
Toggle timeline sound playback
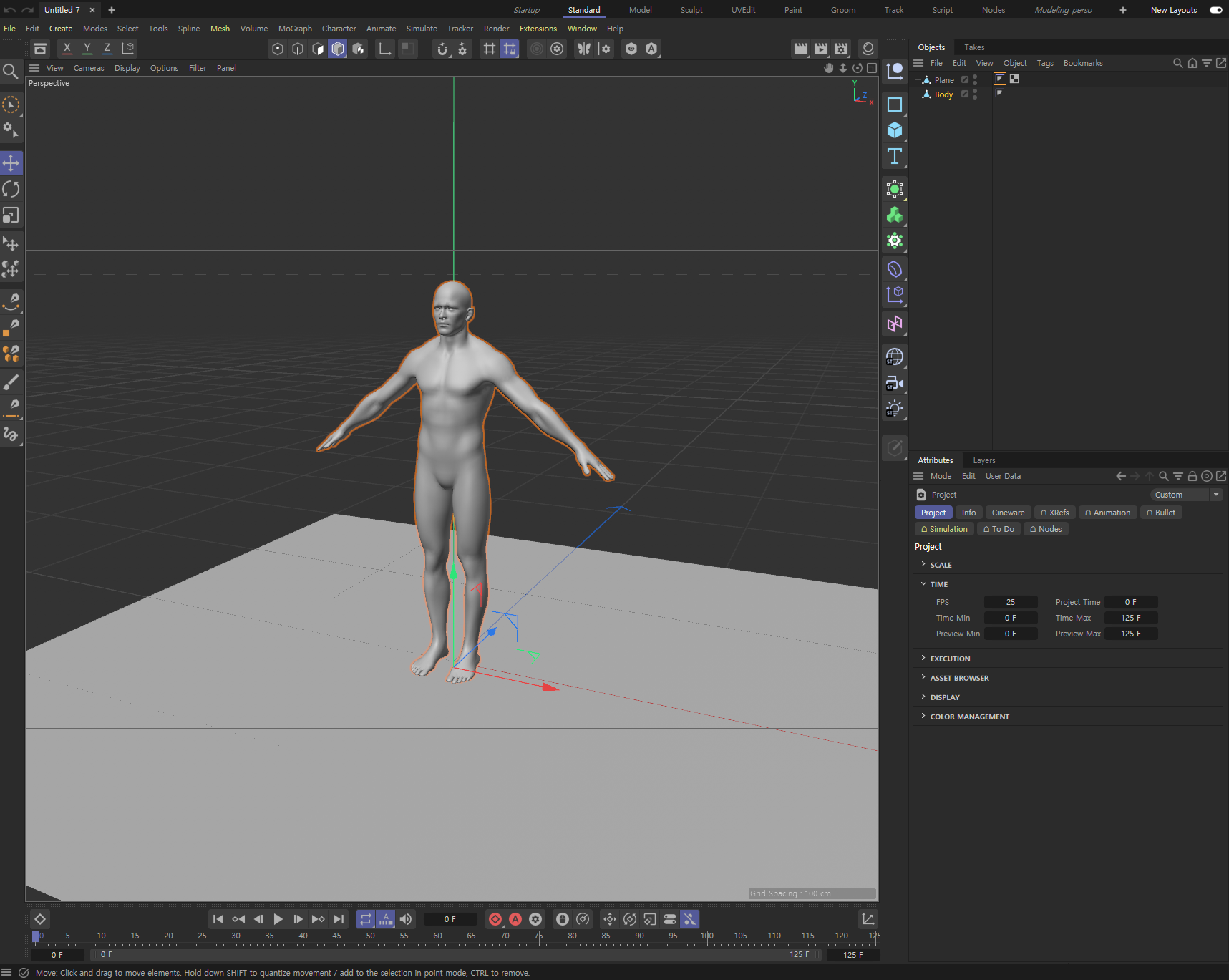point(406,919)
